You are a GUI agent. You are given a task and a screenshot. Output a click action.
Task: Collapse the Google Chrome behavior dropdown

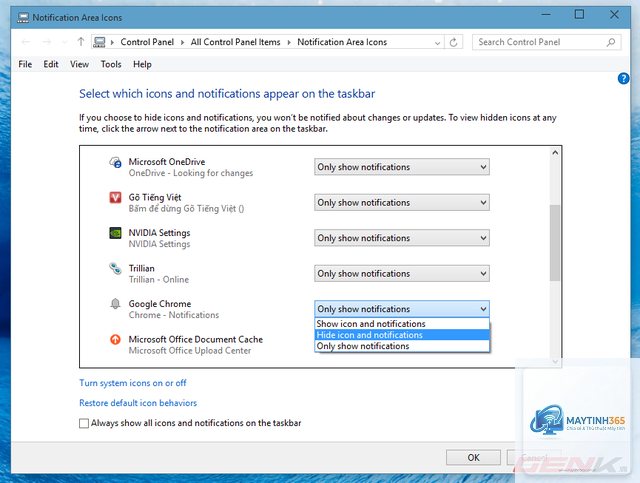402,309
